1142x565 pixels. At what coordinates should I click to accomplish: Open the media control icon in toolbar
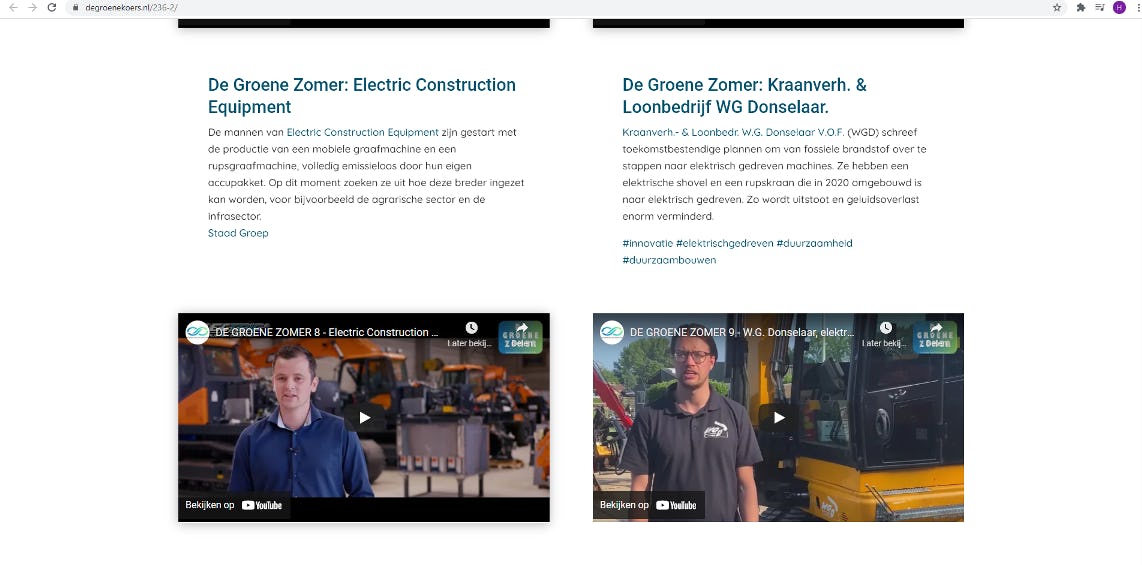pos(1100,7)
